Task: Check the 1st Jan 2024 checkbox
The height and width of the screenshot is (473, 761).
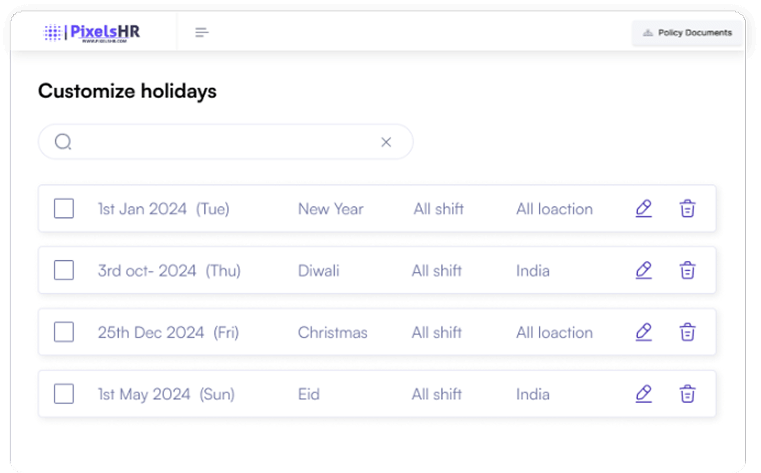Action: click(x=64, y=209)
